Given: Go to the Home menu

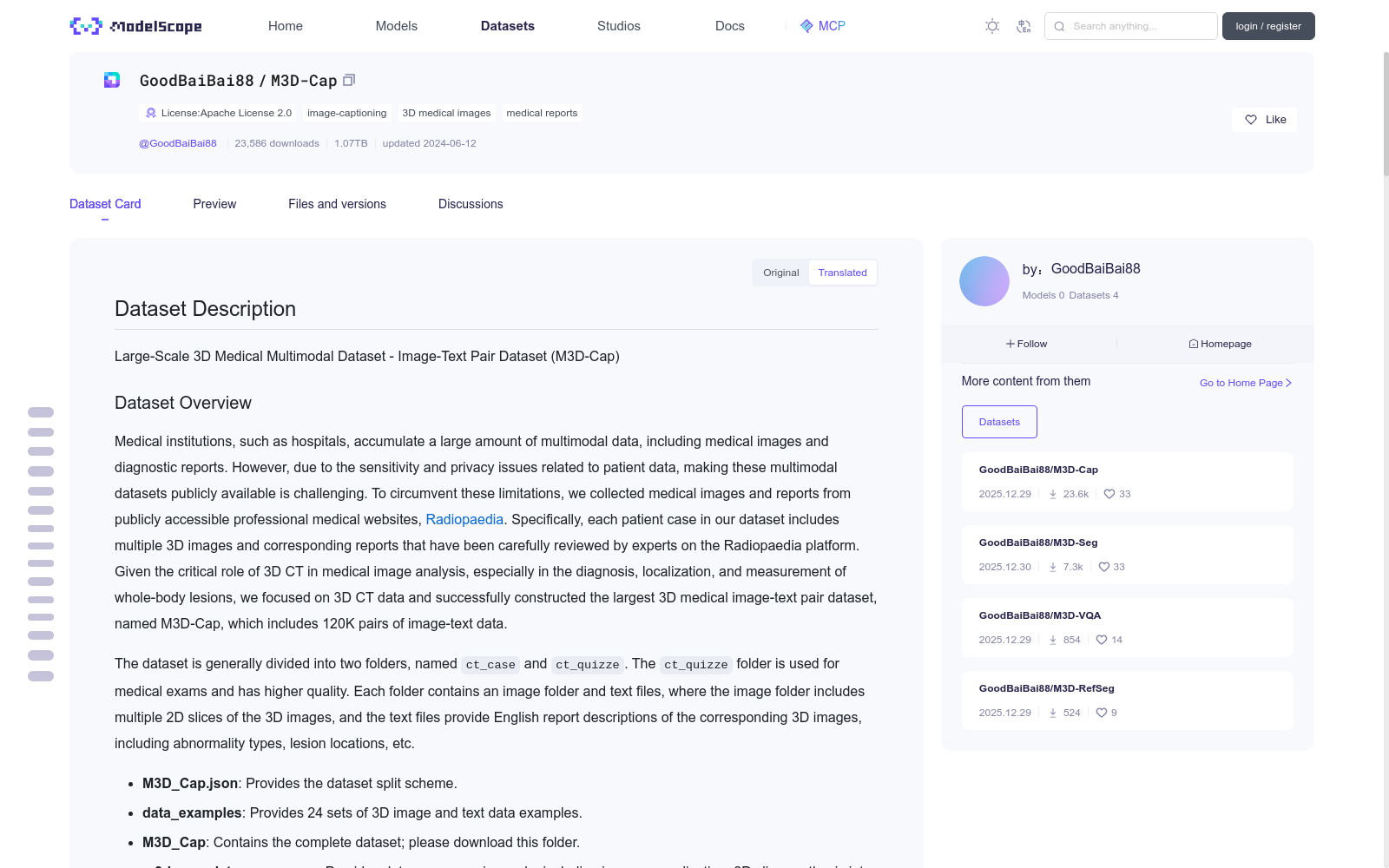Looking at the screenshot, I should [x=286, y=26].
